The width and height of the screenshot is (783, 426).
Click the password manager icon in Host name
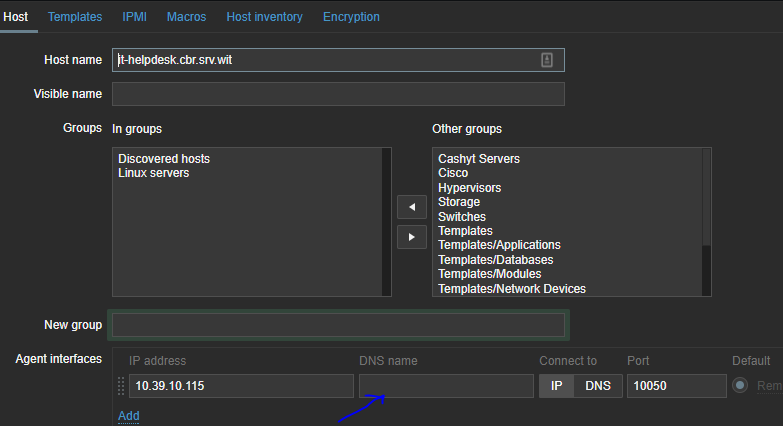point(547,60)
